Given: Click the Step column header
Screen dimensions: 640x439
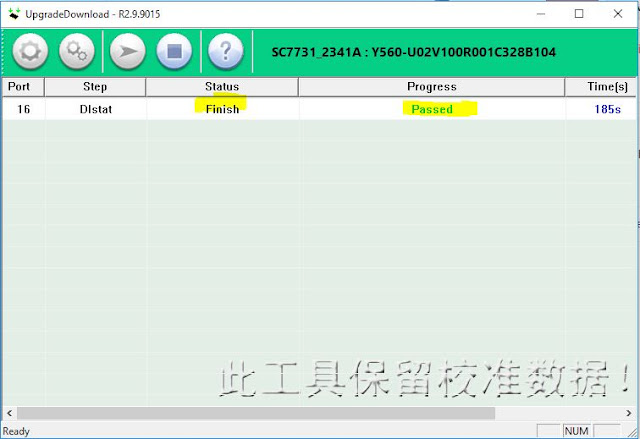Looking at the screenshot, I should click(95, 87).
